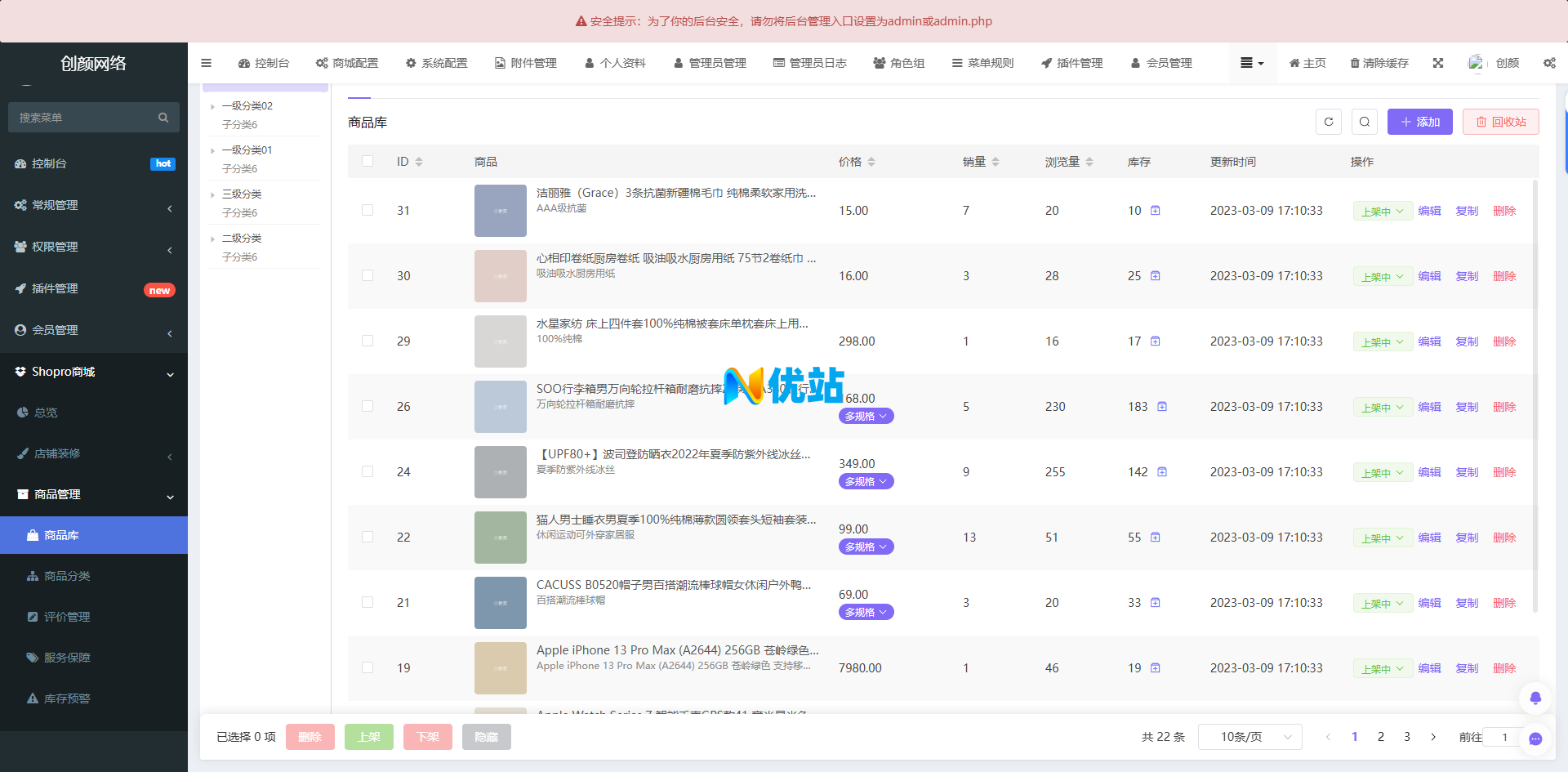The height and width of the screenshot is (772, 1568).
Task: Open the chat bubble icon at bottom right
Action: [x=1535, y=739]
